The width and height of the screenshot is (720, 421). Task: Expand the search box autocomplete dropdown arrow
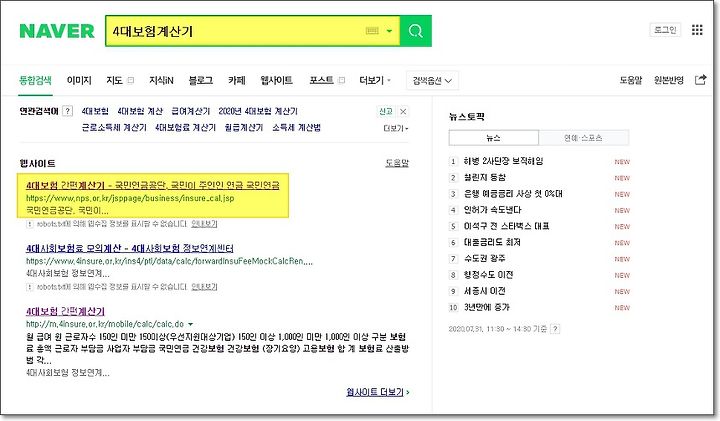click(389, 31)
